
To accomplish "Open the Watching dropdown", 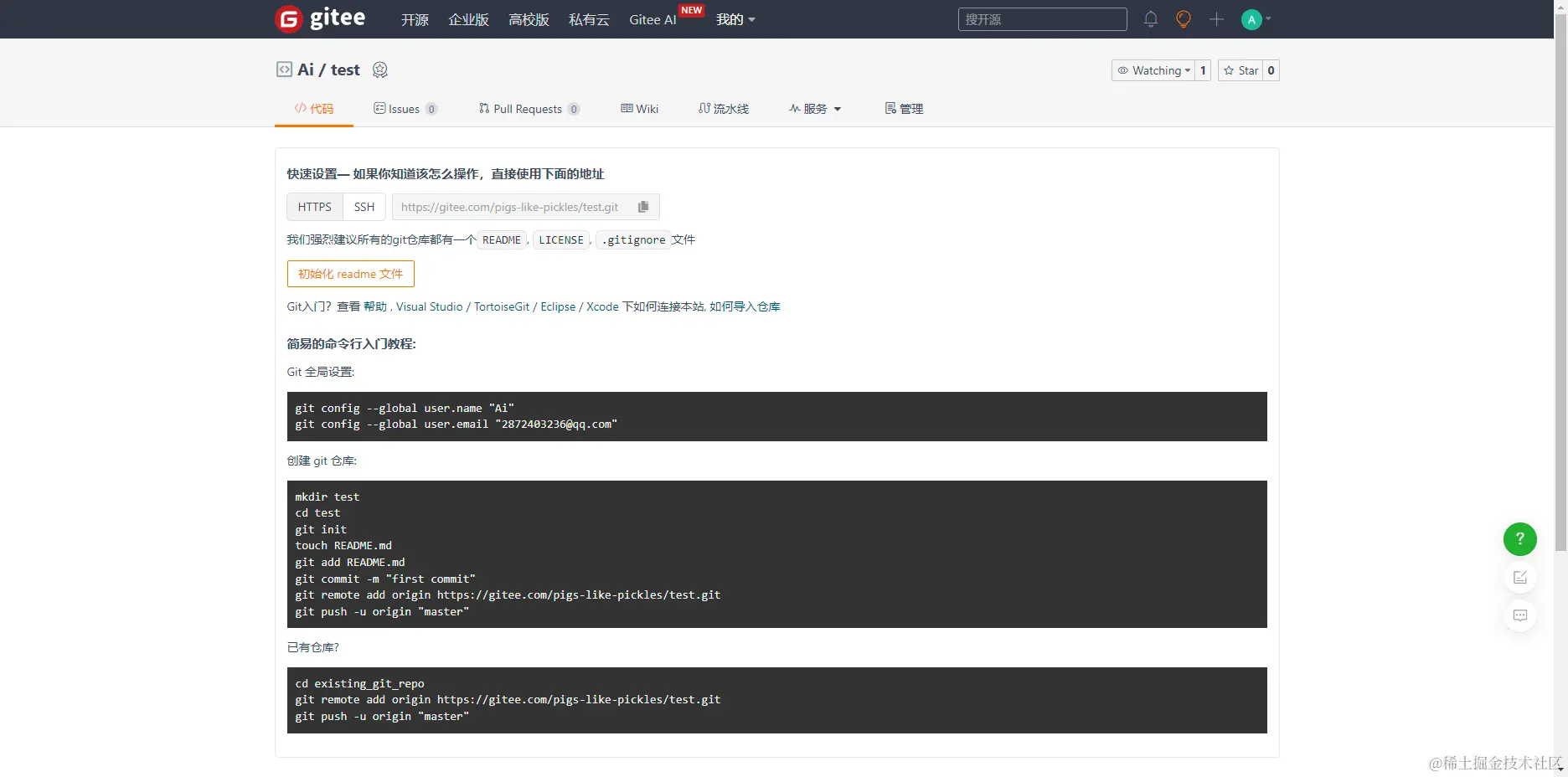I will coord(1153,70).
